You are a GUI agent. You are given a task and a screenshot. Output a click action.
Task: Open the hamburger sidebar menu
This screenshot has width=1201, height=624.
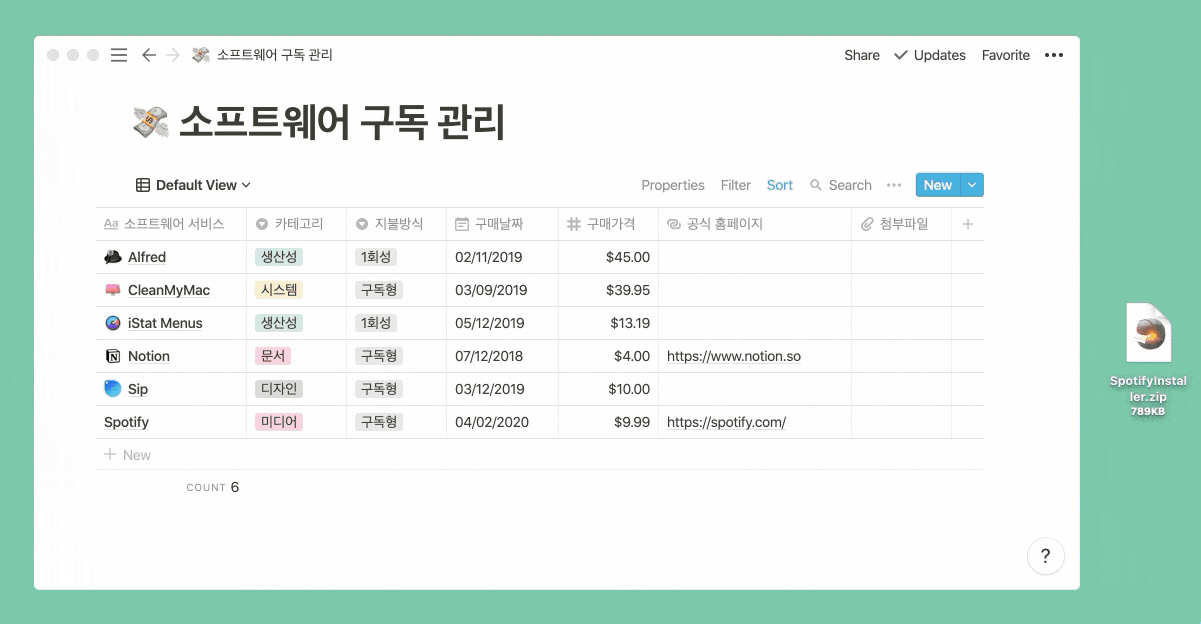tap(119, 55)
